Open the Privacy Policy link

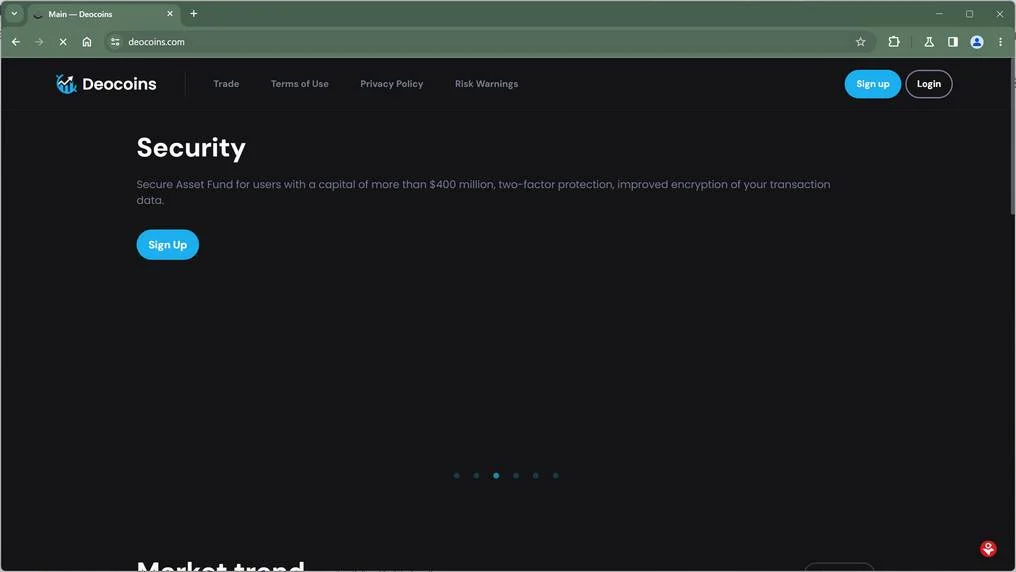[391, 84]
